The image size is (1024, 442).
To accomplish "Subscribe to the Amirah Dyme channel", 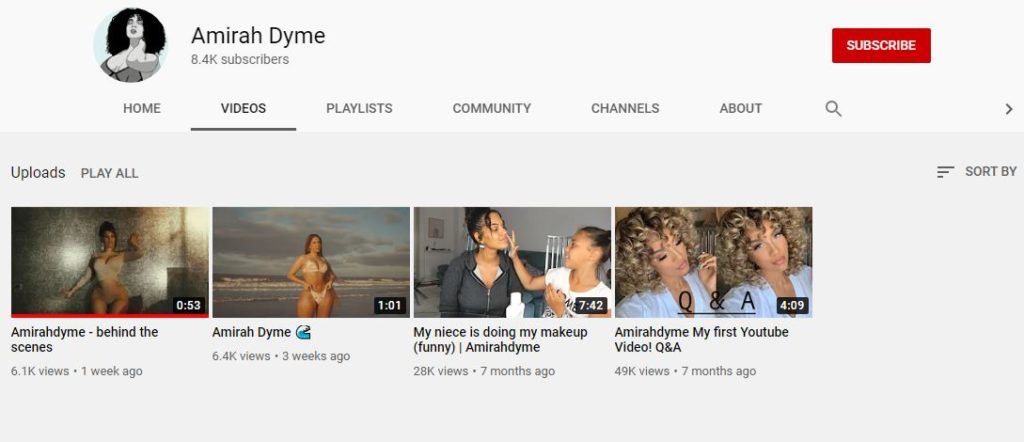I will (x=881, y=45).
